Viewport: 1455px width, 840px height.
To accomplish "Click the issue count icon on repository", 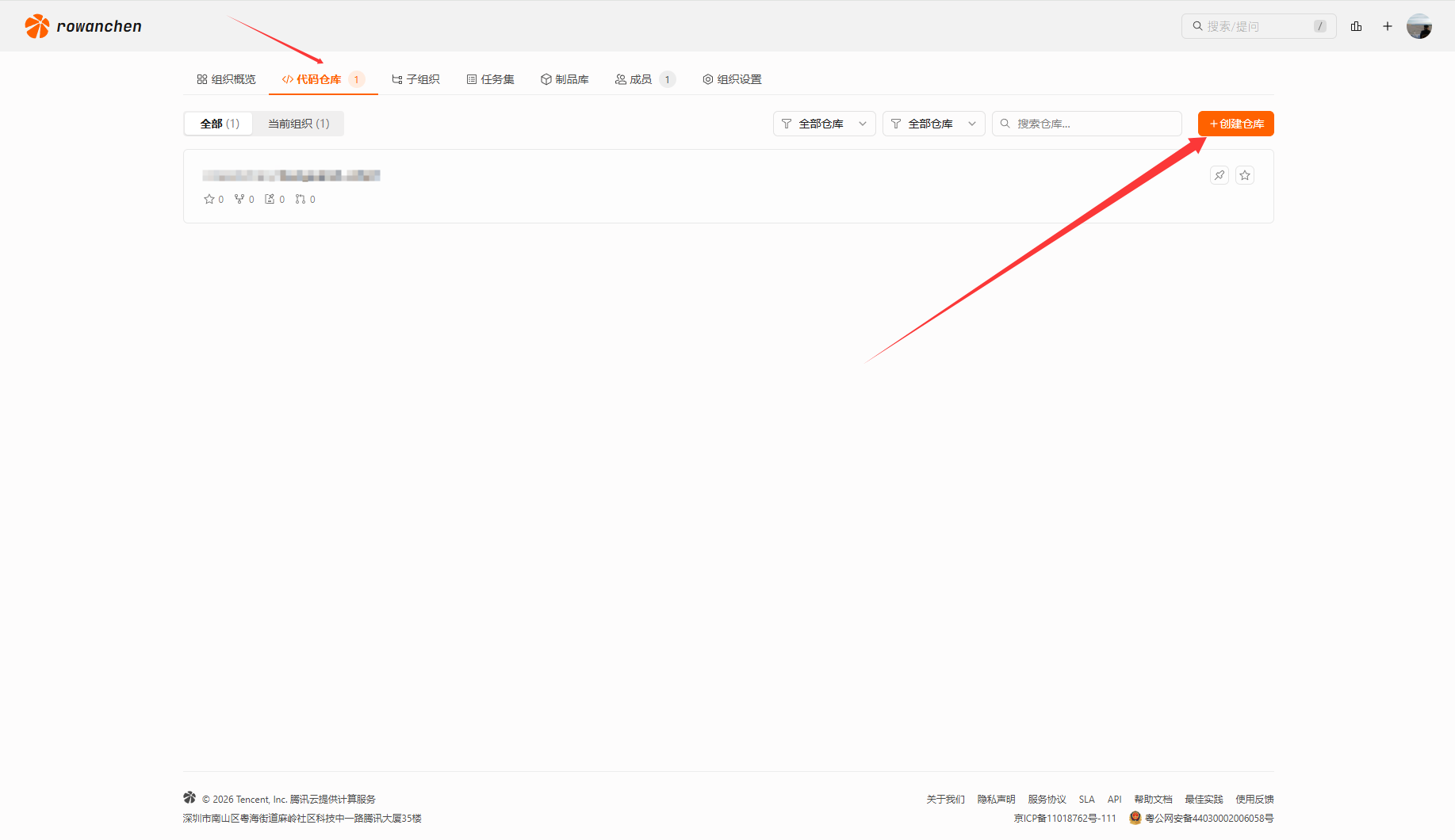I will [270, 199].
